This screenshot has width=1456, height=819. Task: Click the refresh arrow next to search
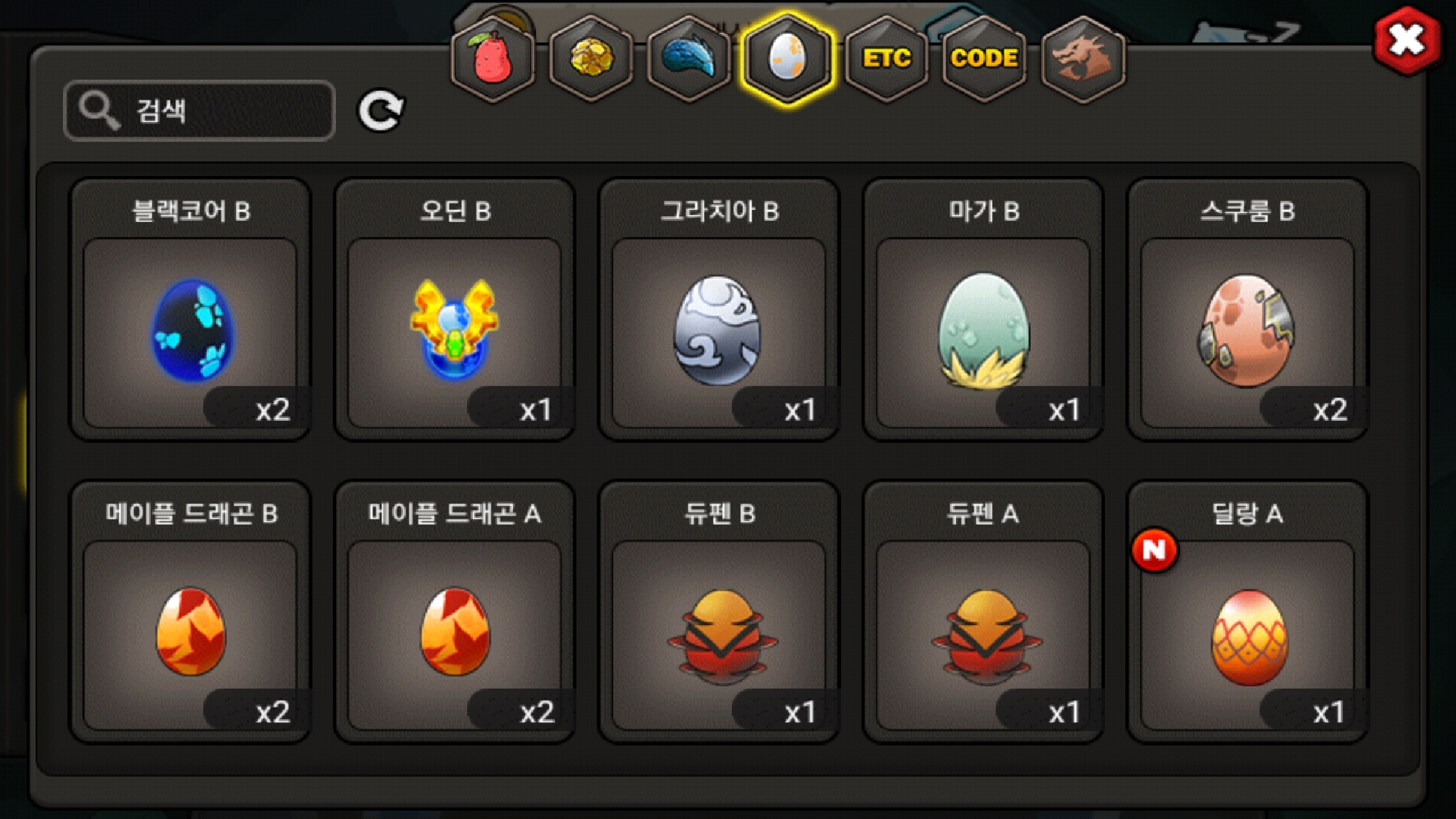tap(381, 111)
